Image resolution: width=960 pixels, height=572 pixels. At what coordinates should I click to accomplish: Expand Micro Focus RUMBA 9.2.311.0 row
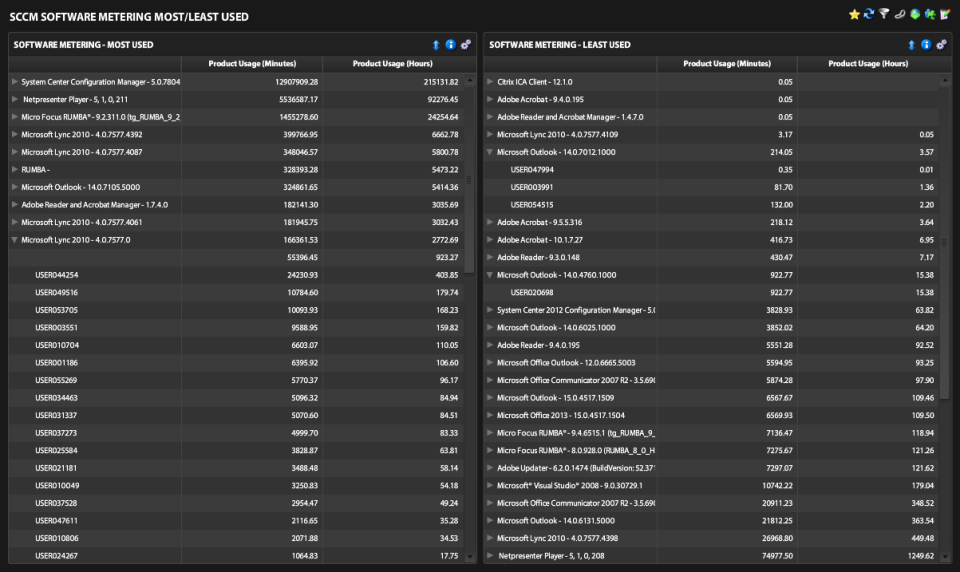click(x=15, y=117)
